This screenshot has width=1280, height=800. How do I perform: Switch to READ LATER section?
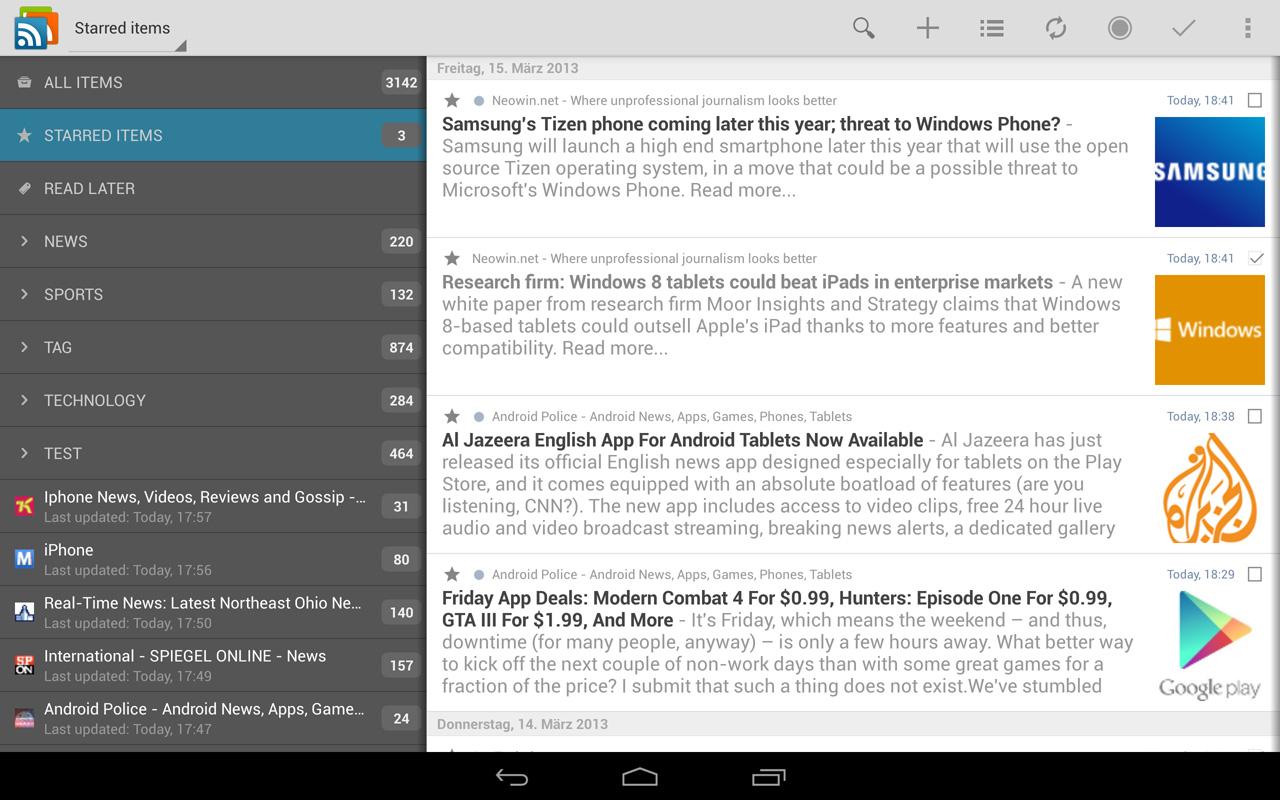90,188
